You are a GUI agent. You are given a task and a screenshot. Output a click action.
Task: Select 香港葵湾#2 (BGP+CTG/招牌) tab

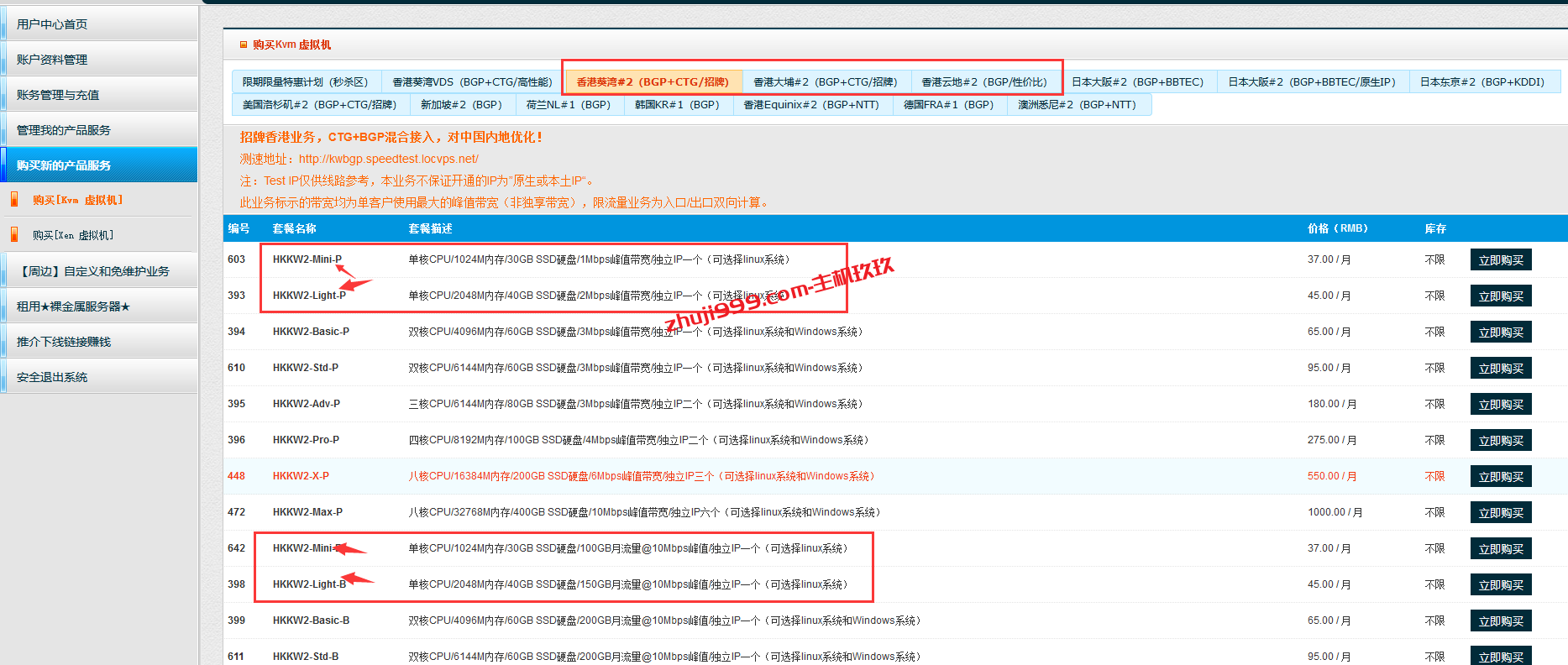click(x=653, y=82)
